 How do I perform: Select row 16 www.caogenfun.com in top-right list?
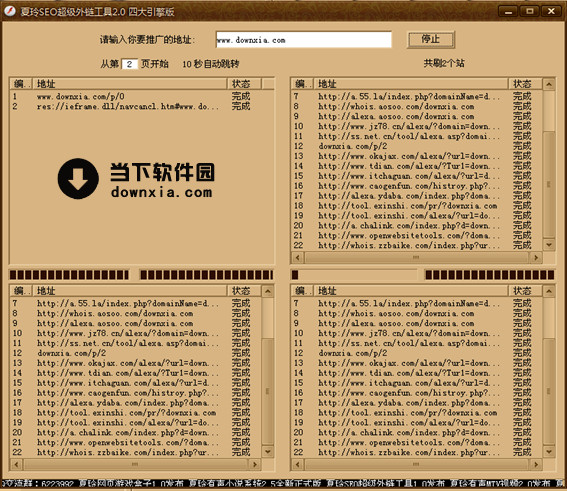tap(416, 186)
